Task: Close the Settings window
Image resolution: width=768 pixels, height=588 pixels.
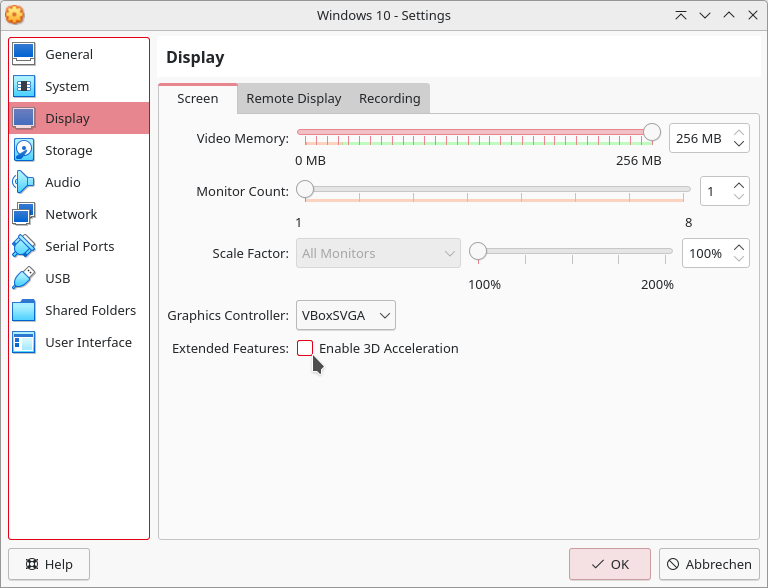Action: [753, 15]
